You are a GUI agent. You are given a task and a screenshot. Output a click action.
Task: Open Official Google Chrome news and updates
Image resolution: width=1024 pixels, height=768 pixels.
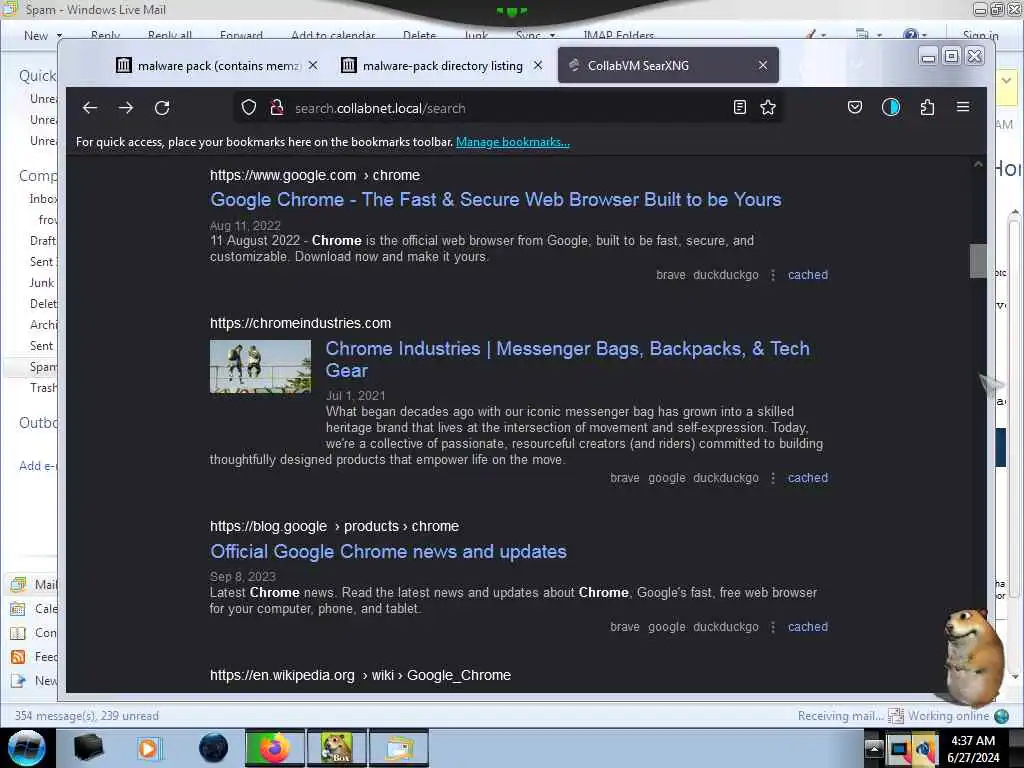[388, 551]
